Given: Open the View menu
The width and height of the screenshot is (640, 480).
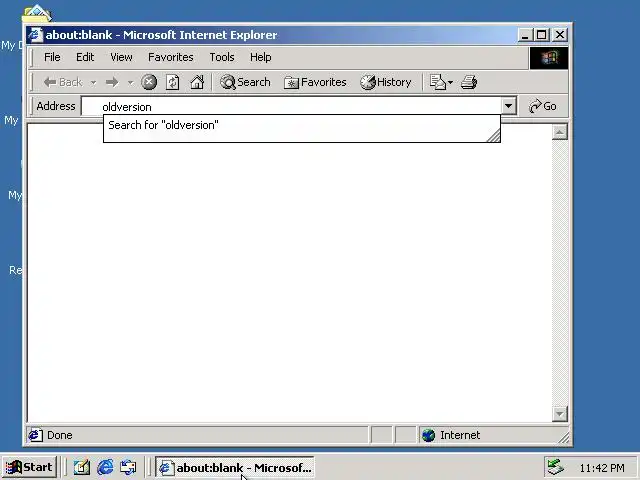Looking at the screenshot, I should 121,57.
